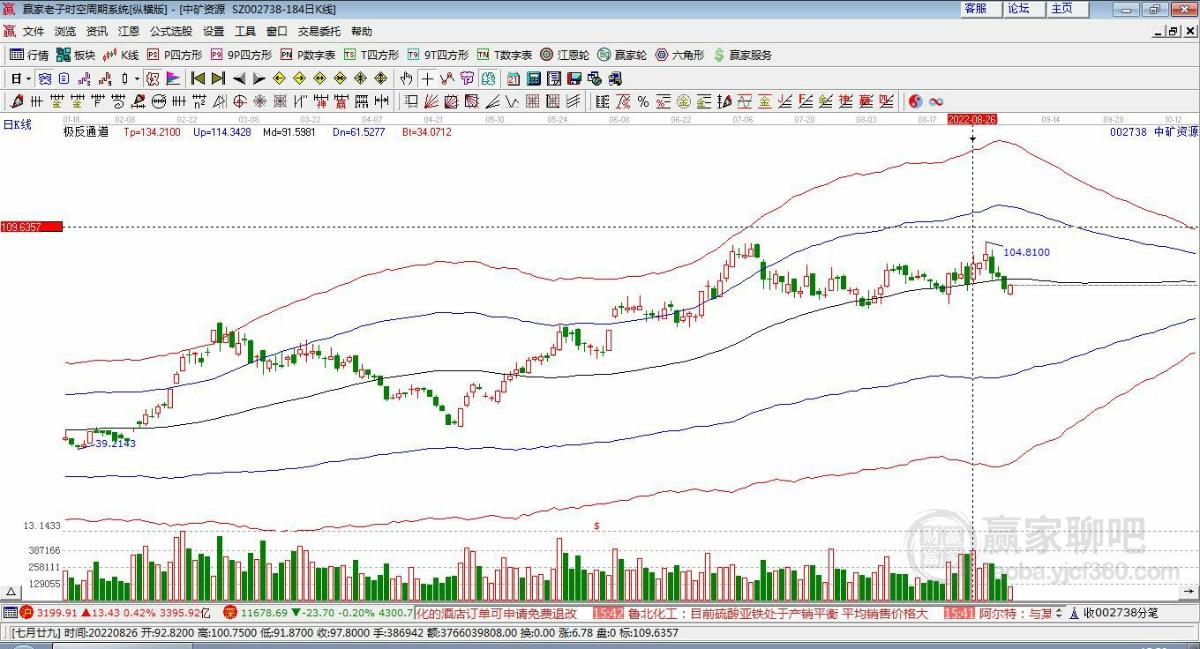Click the 2022-08-26 date marker
Viewport: 1200px width, 649px height.
(973, 118)
